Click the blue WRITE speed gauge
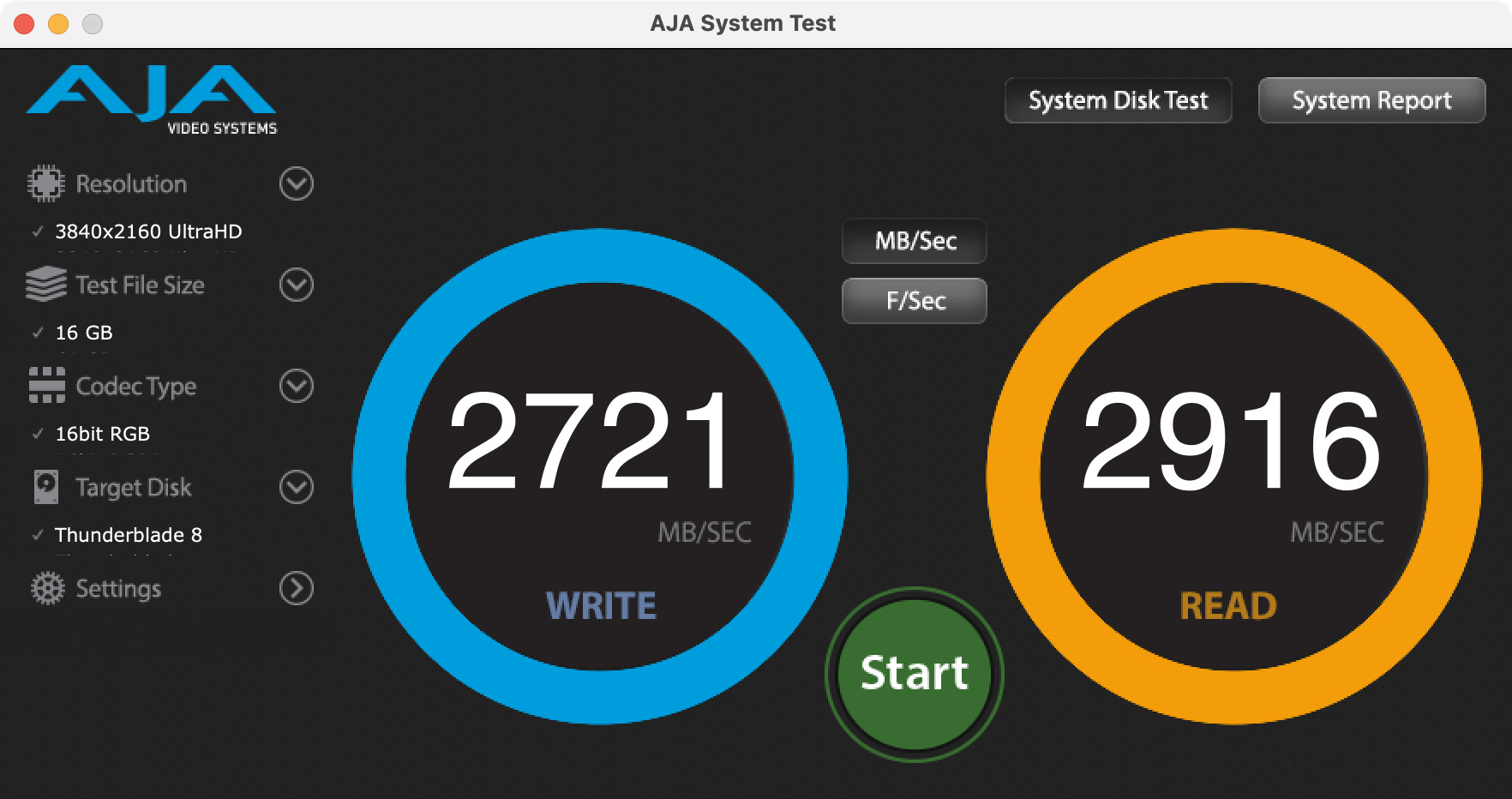The width and height of the screenshot is (1512, 799). tap(599, 476)
